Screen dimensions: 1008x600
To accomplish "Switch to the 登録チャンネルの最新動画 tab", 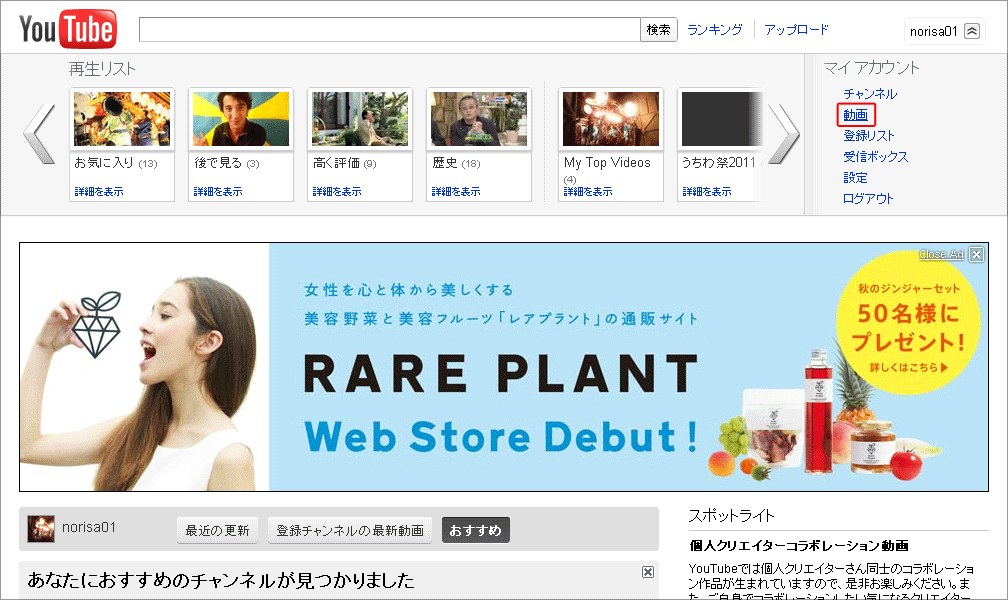I will point(350,531).
